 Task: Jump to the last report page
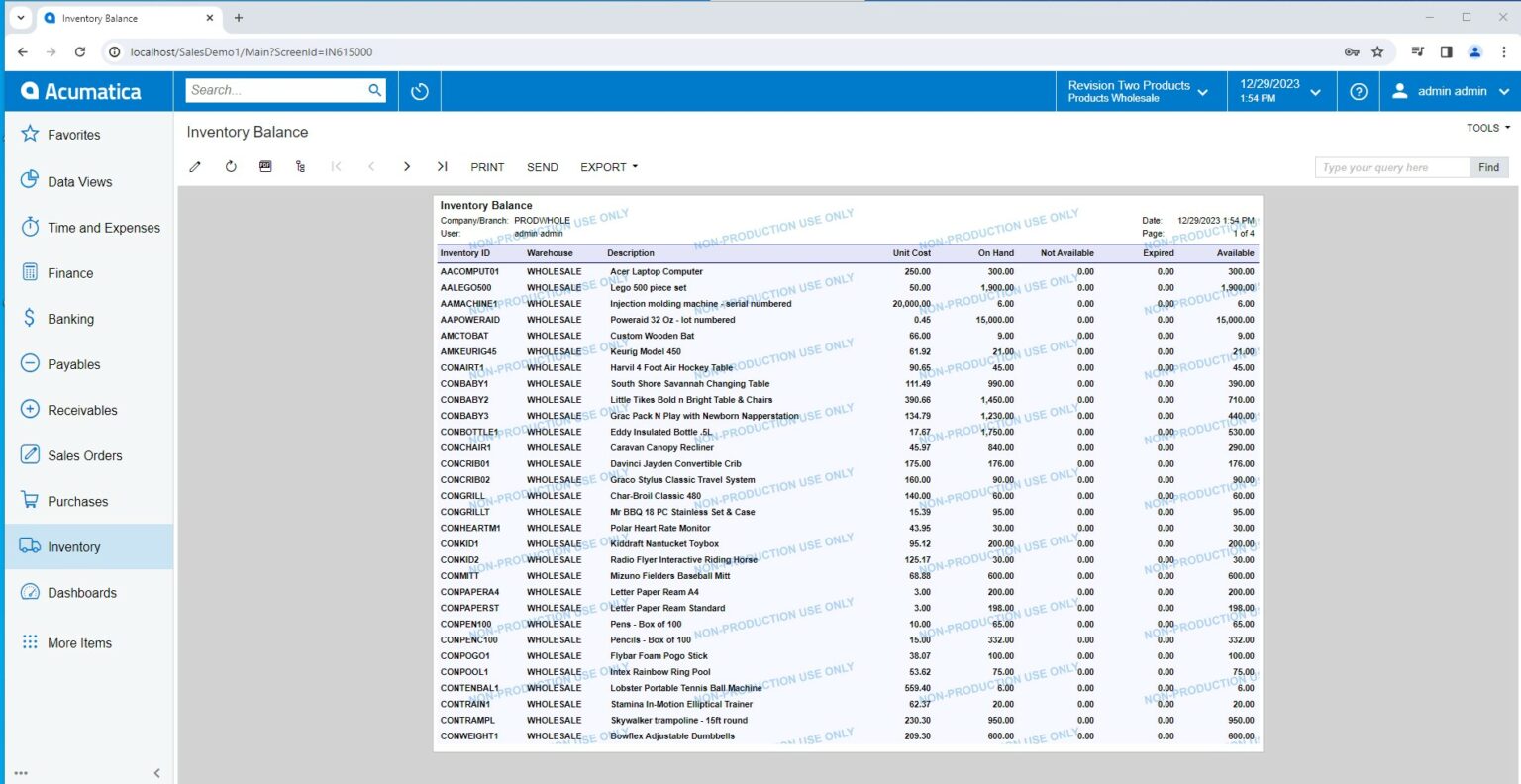coord(442,167)
